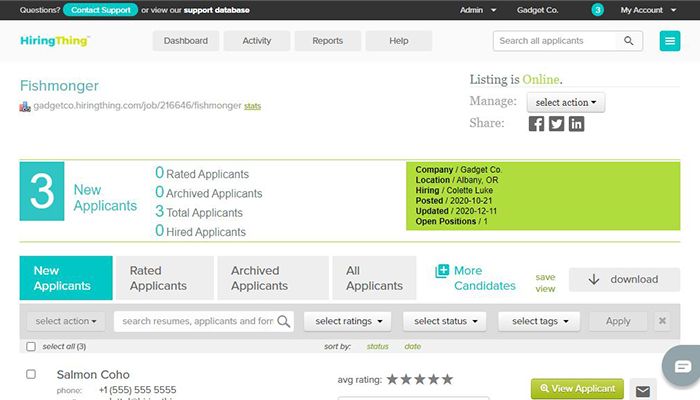Open the select tags dropdown
Screen dimensions: 700x400
[539, 321]
